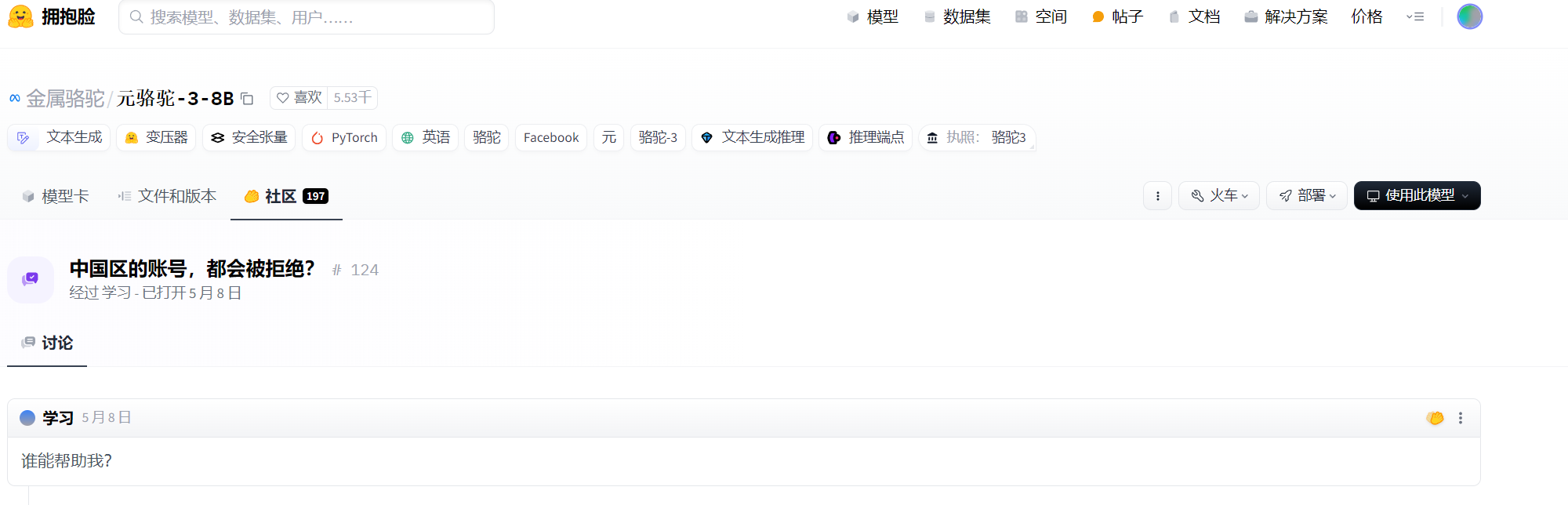1568x505 pixels.
Task: Copy the model name to clipboard
Action: (x=247, y=99)
